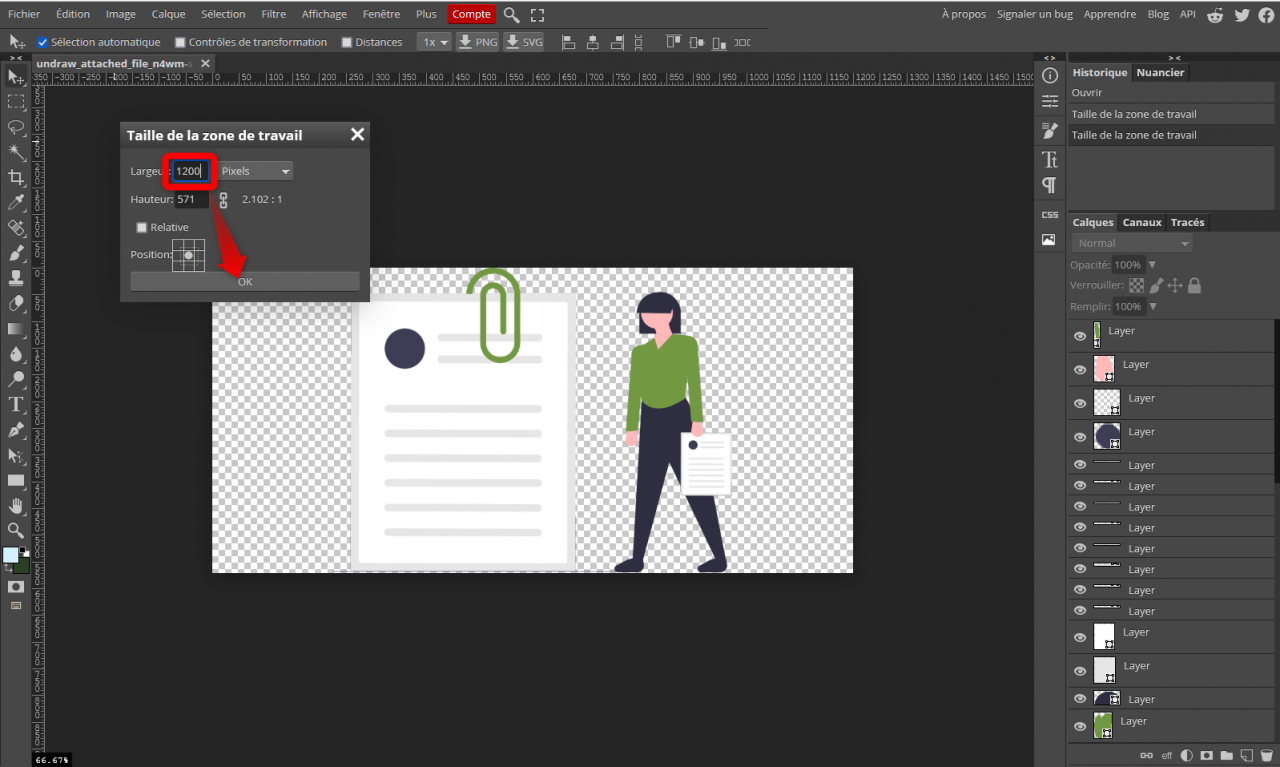The height and width of the screenshot is (767, 1280).
Task: Select the Hand pan tool
Action: [16, 506]
